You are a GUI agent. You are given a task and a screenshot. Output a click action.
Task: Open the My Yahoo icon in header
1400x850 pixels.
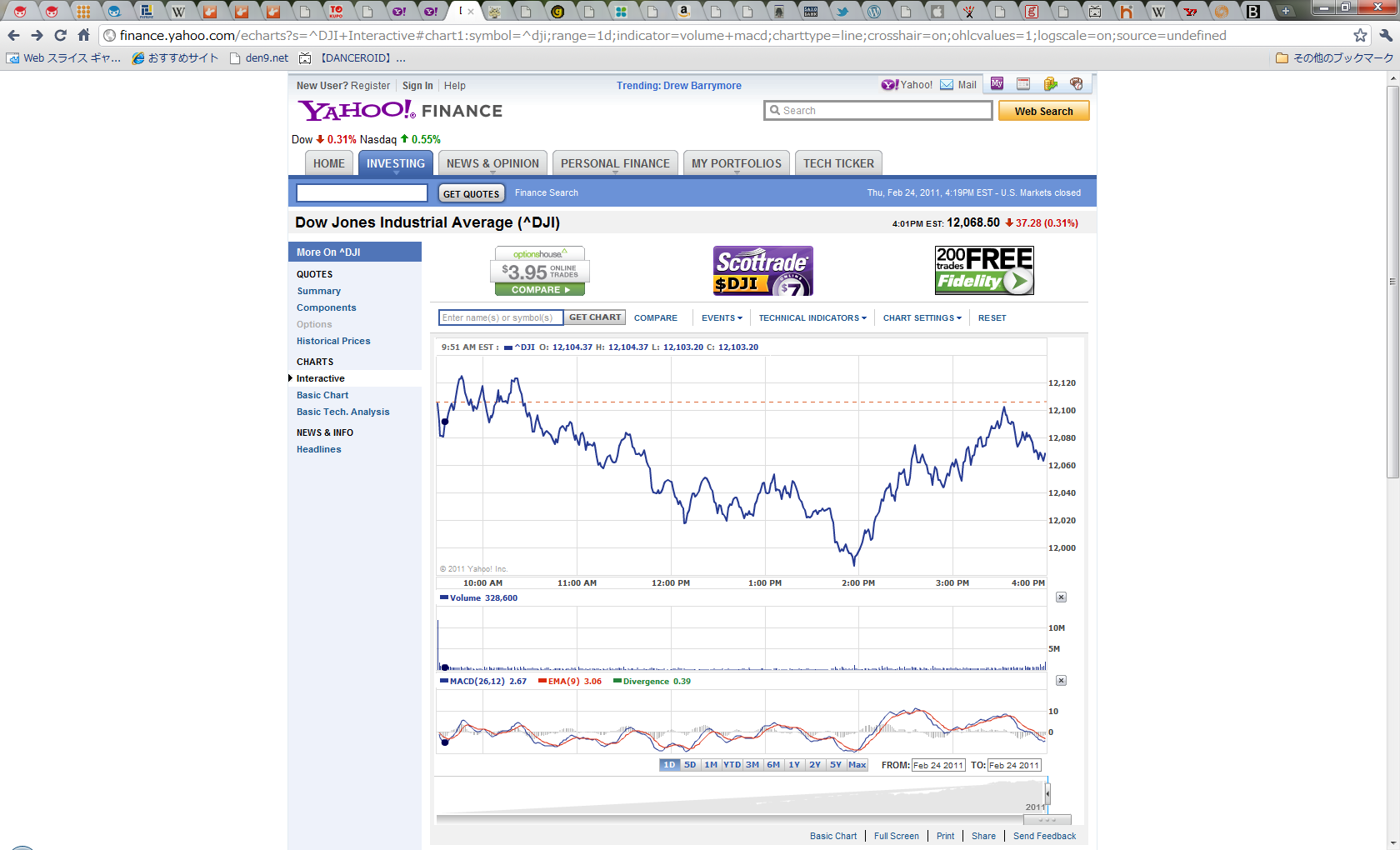pyautogui.click(x=997, y=84)
